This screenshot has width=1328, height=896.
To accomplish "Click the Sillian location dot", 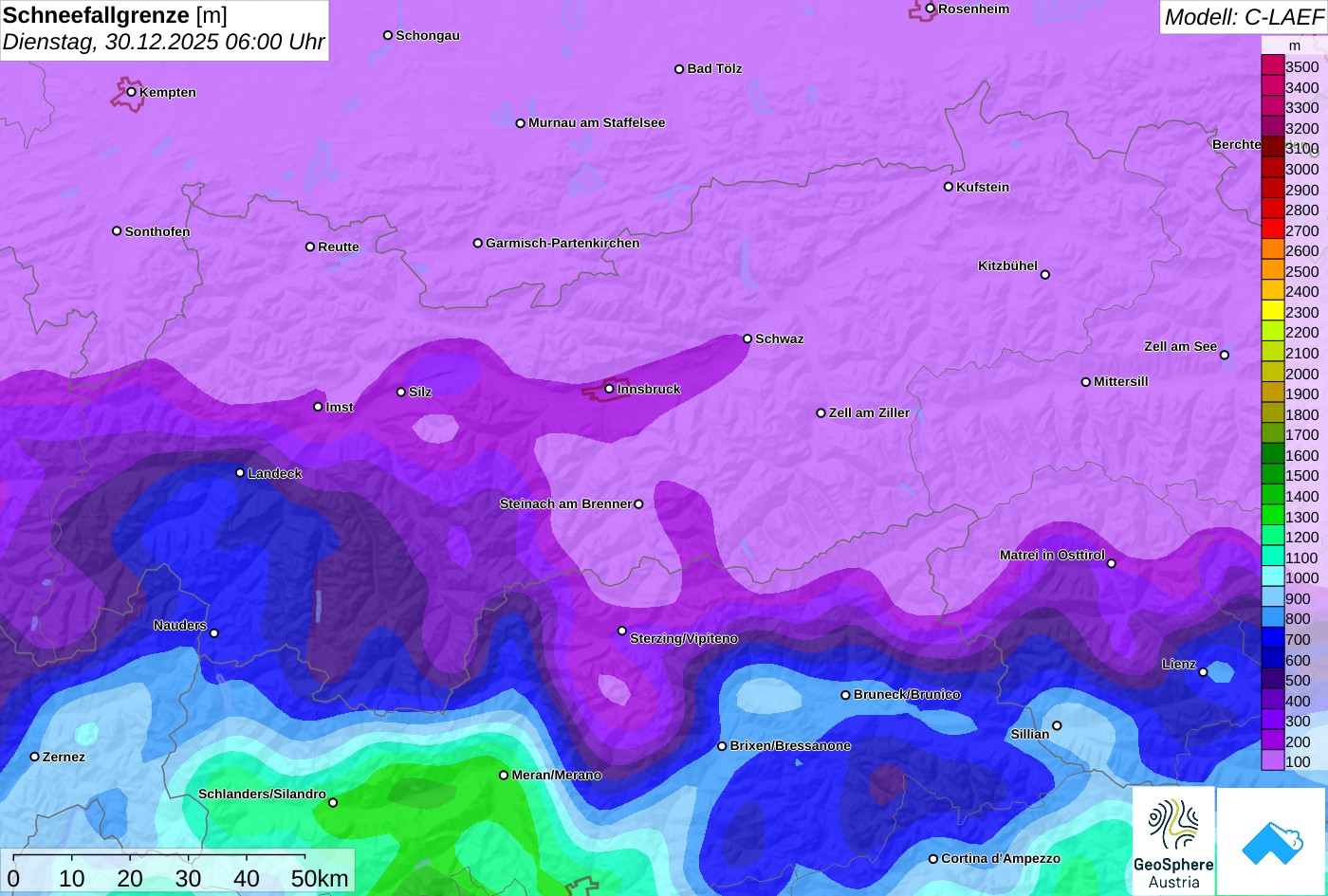I will tap(1057, 726).
